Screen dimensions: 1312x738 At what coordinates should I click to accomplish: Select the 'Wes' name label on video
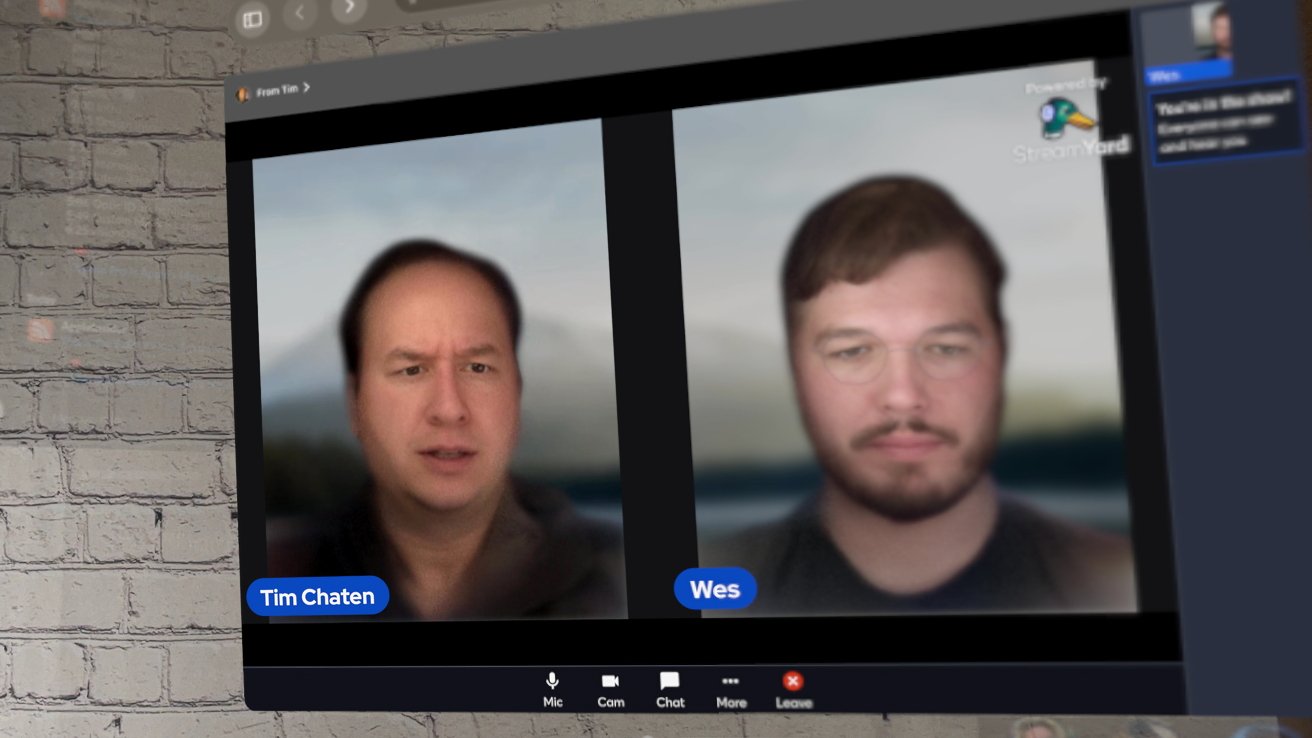(715, 589)
